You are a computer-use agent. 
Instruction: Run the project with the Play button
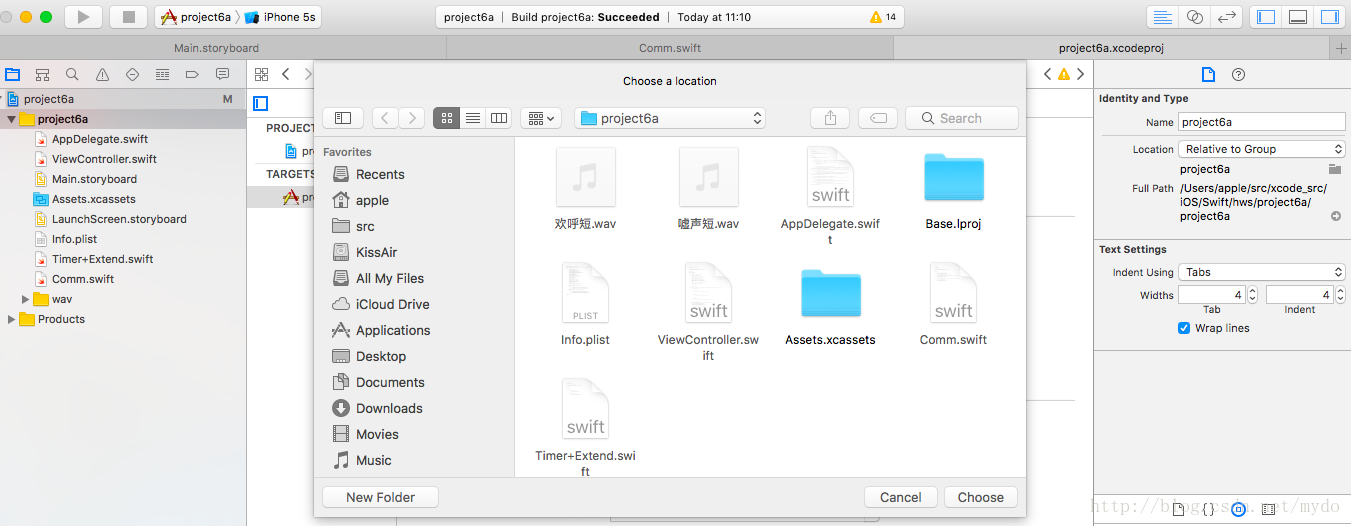(x=84, y=17)
